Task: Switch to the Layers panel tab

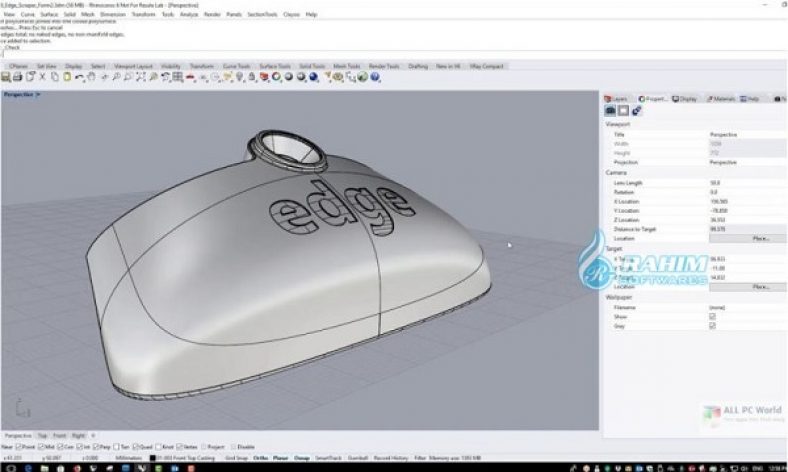Action: tap(617, 99)
